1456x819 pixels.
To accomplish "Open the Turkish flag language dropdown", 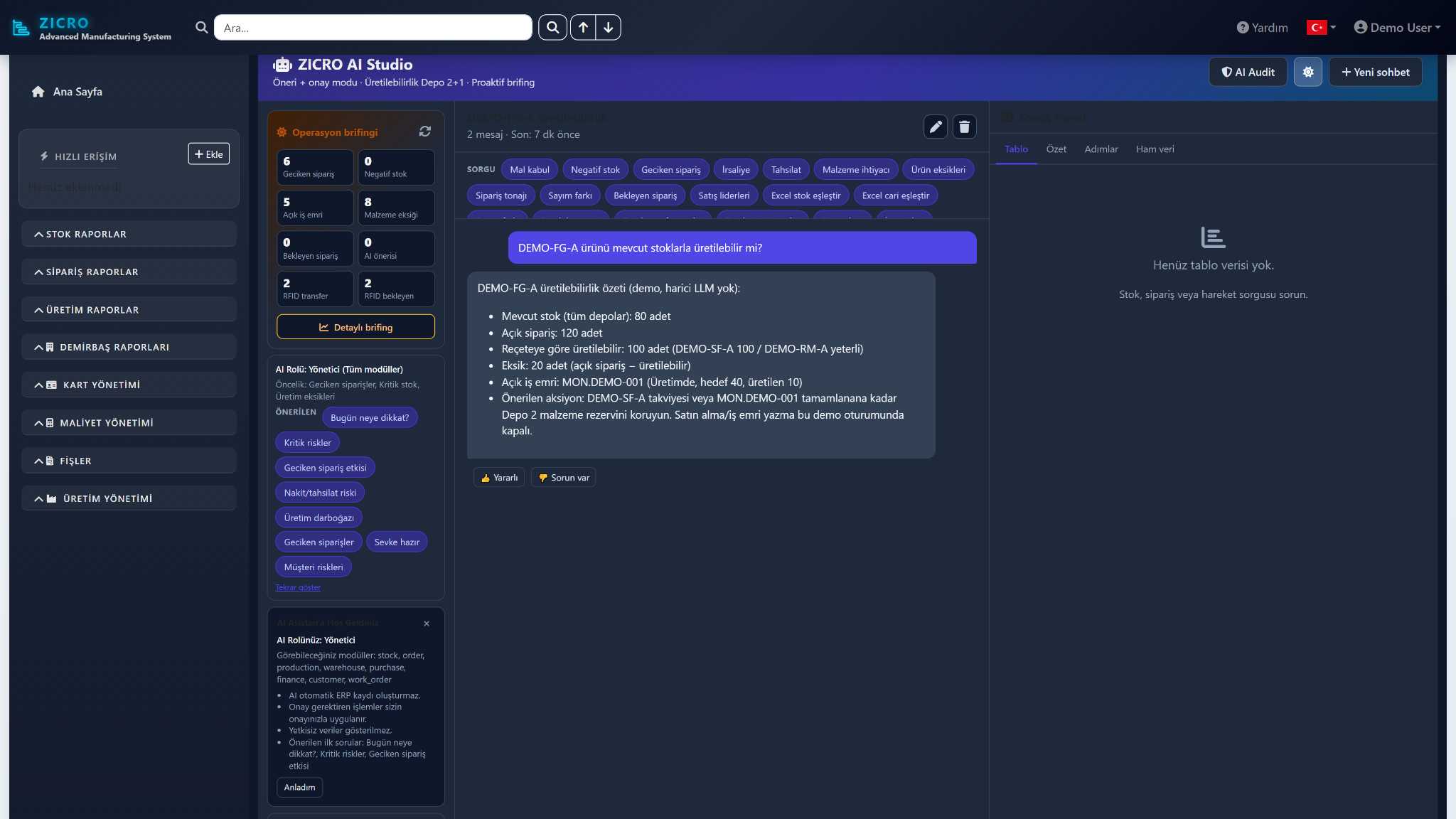I will pos(1321,28).
